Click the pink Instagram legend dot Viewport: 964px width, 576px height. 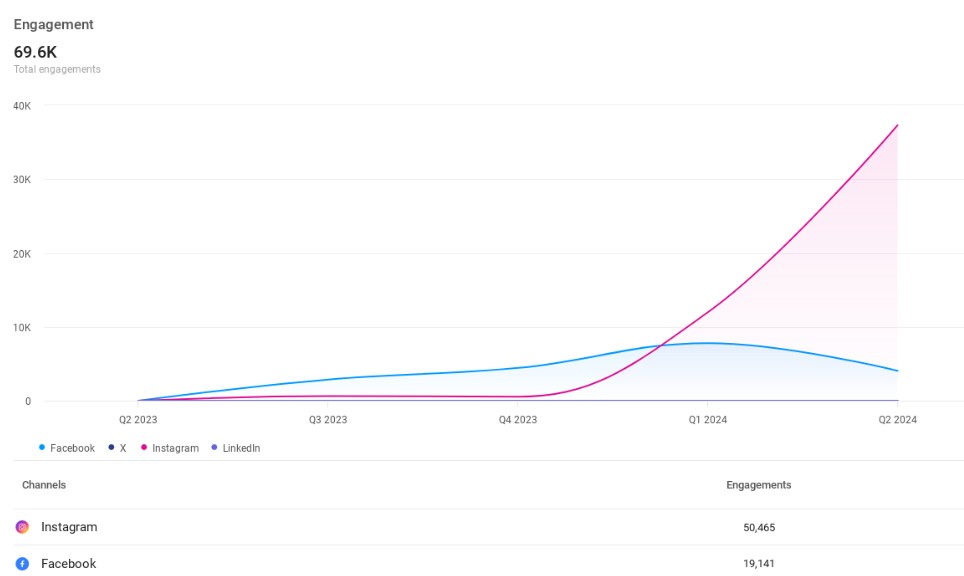[x=144, y=448]
